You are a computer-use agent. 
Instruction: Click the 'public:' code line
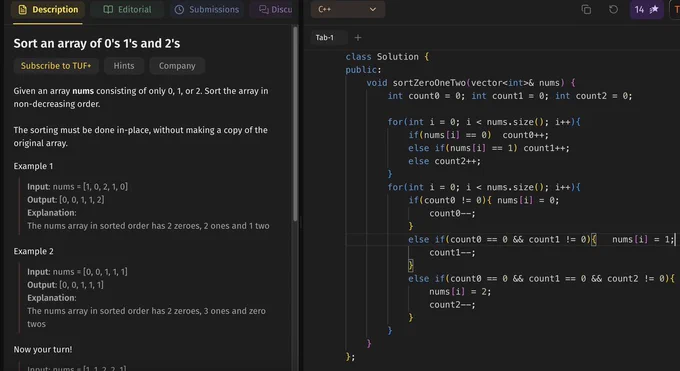point(363,70)
